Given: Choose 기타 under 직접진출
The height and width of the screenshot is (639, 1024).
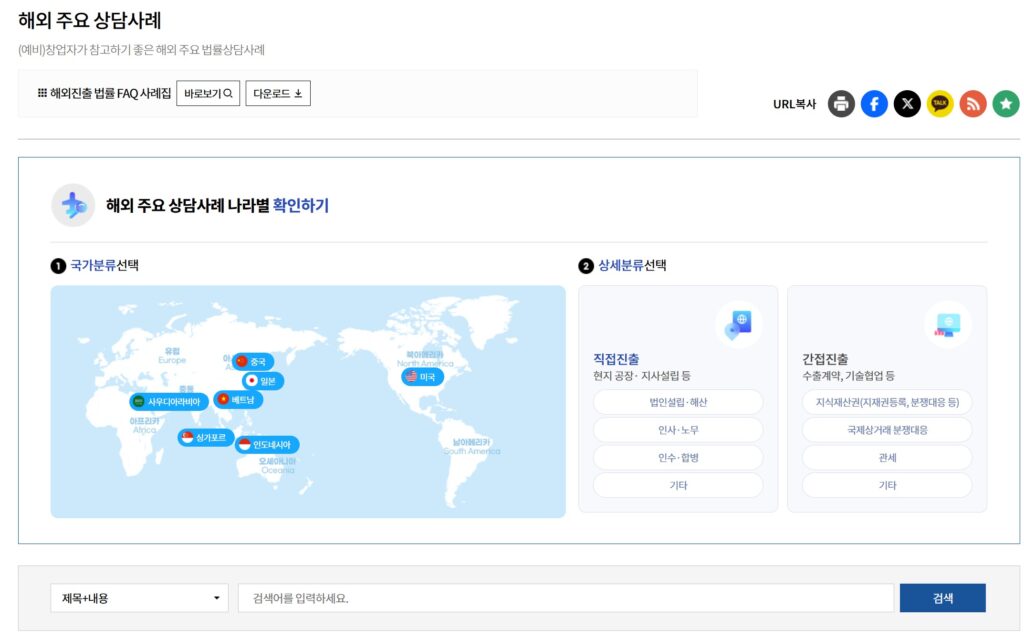Looking at the screenshot, I should [678, 485].
